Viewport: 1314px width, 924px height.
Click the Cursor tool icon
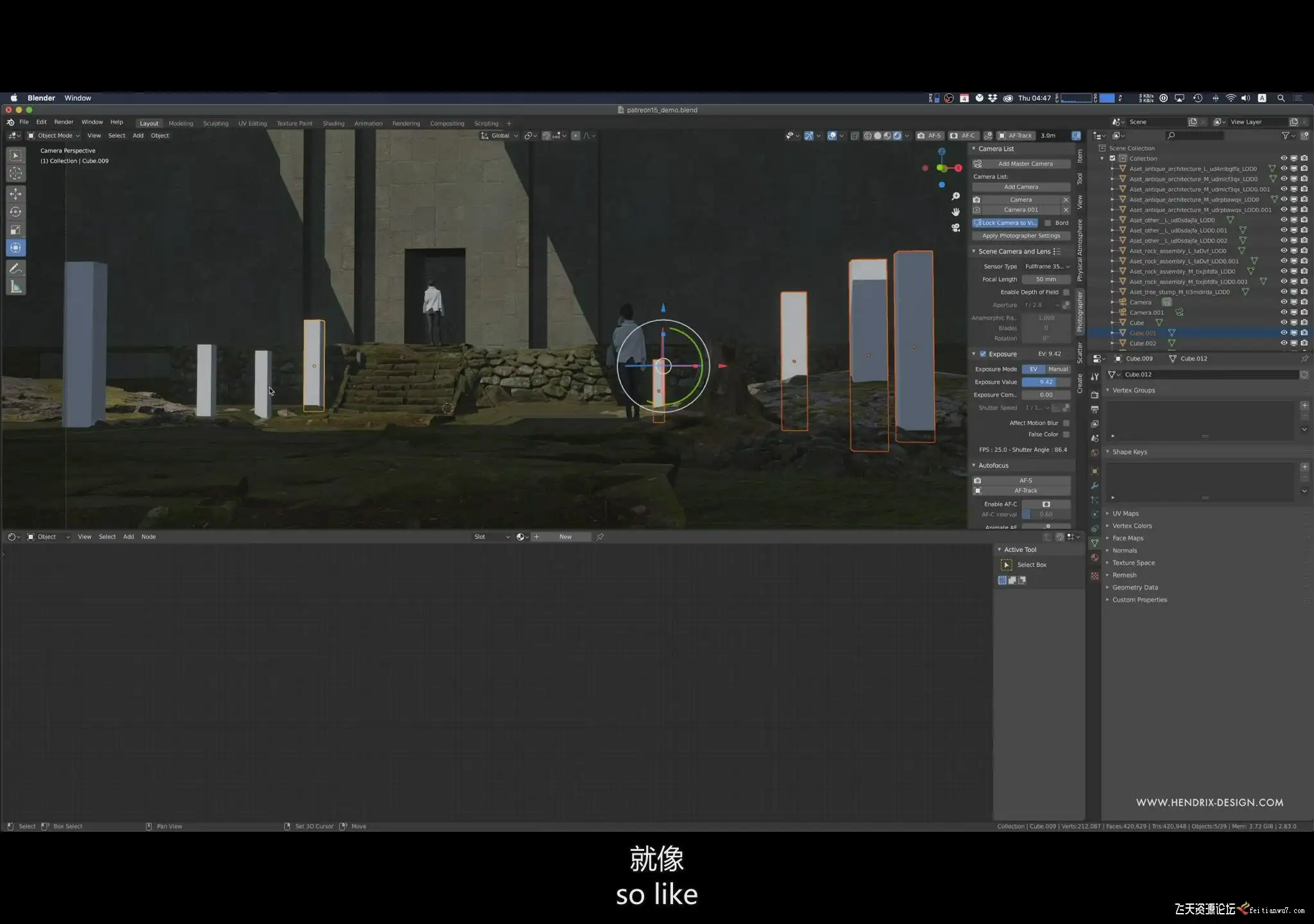[x=16, y=173]
